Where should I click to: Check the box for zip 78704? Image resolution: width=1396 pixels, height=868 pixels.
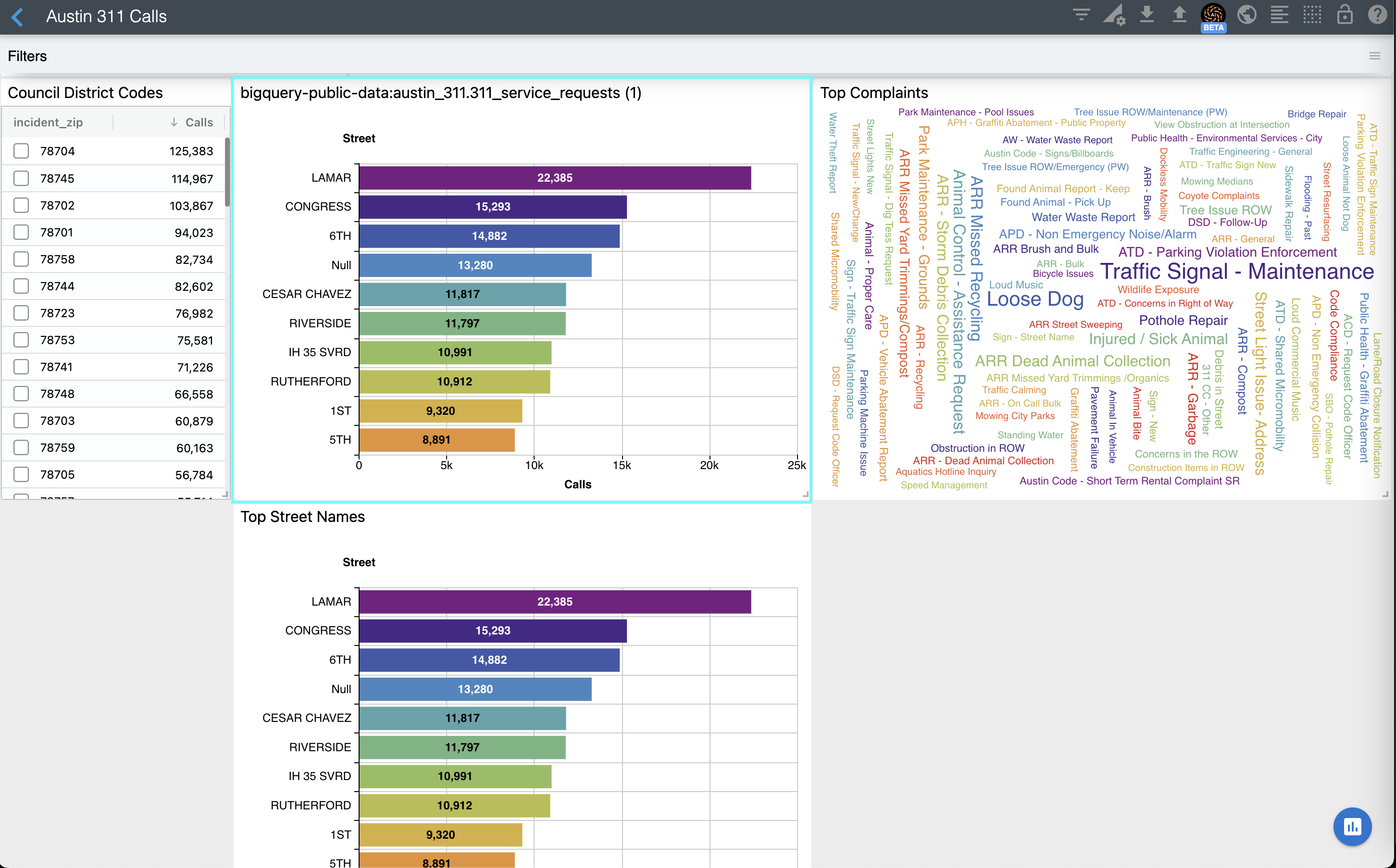click(x=21, y=151)
